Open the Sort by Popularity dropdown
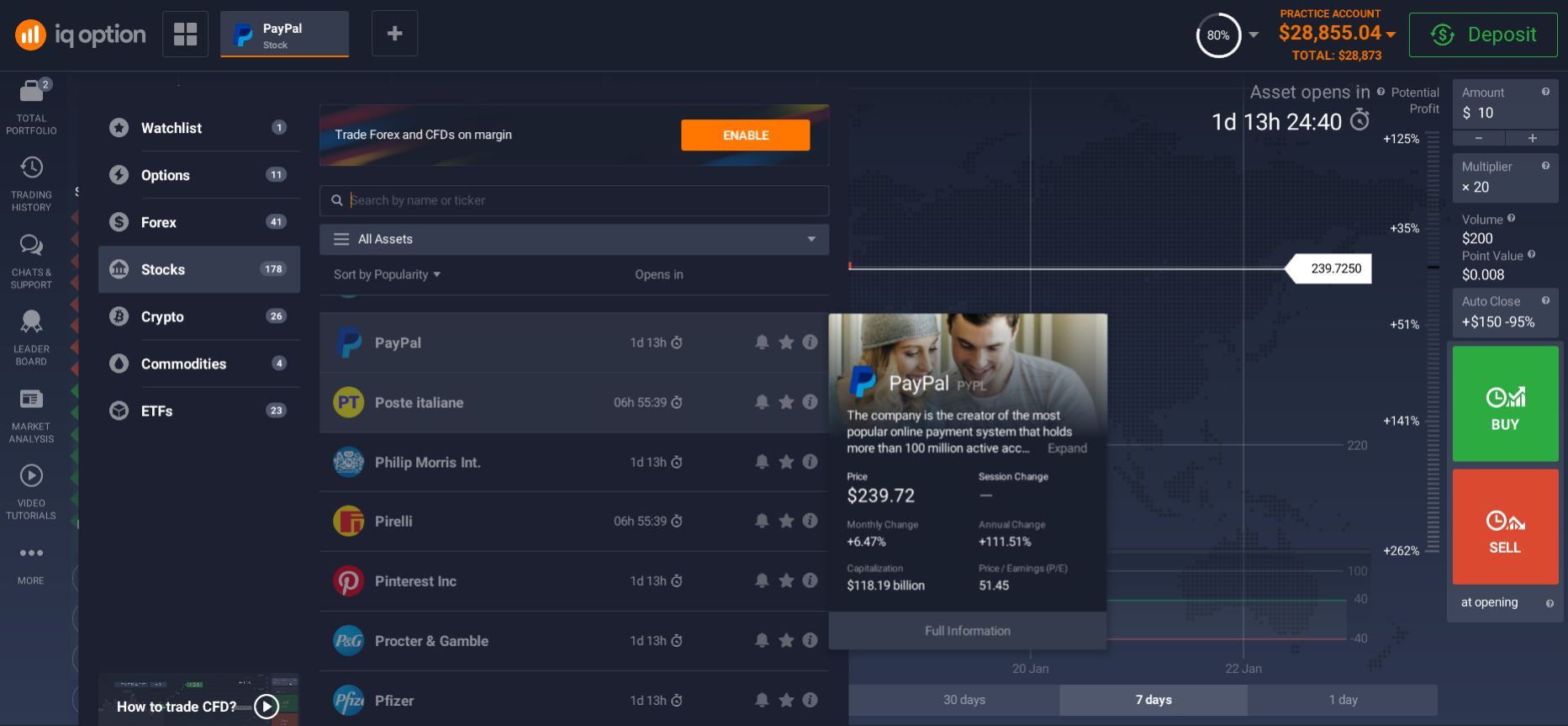 [387, 274]
